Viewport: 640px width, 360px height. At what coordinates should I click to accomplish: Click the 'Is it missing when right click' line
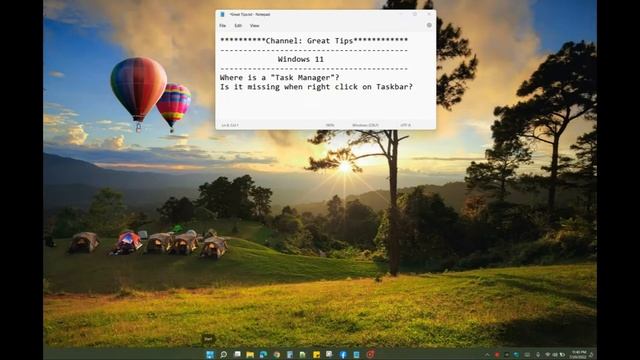tap(316, 87)
